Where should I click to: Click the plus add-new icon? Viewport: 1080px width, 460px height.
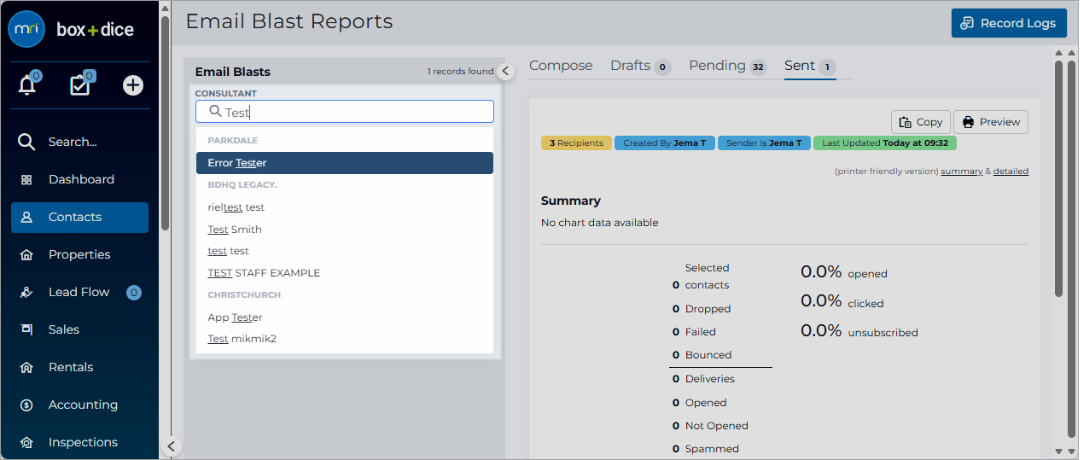[x=133, y=85]
